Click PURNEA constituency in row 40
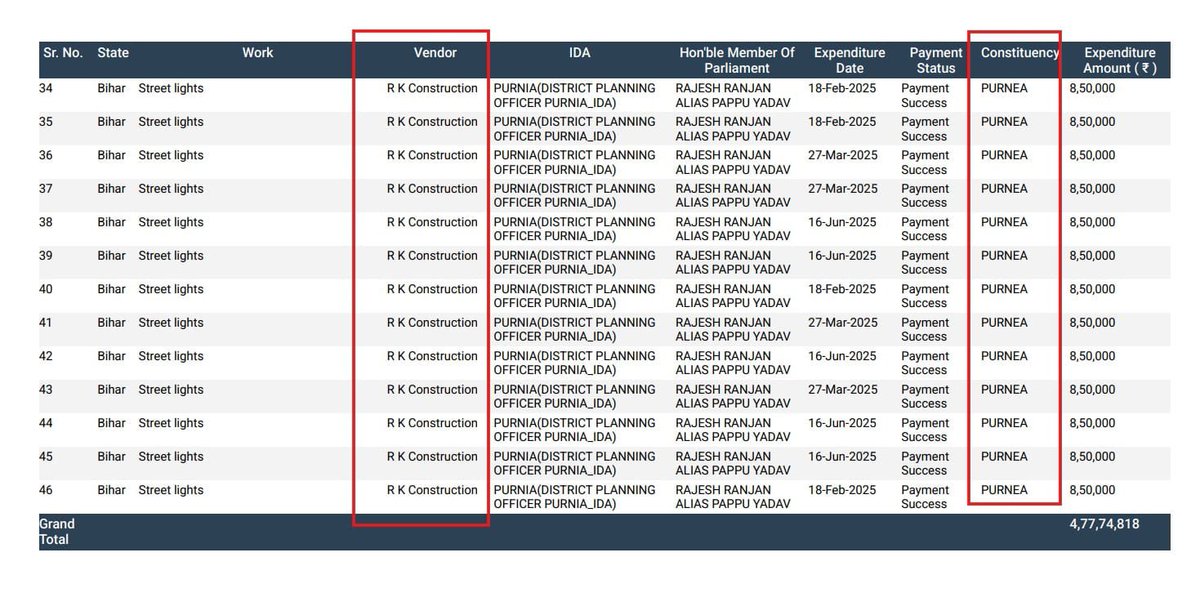This screenshot has width=1200, height=606. (x=1004, y=289)
